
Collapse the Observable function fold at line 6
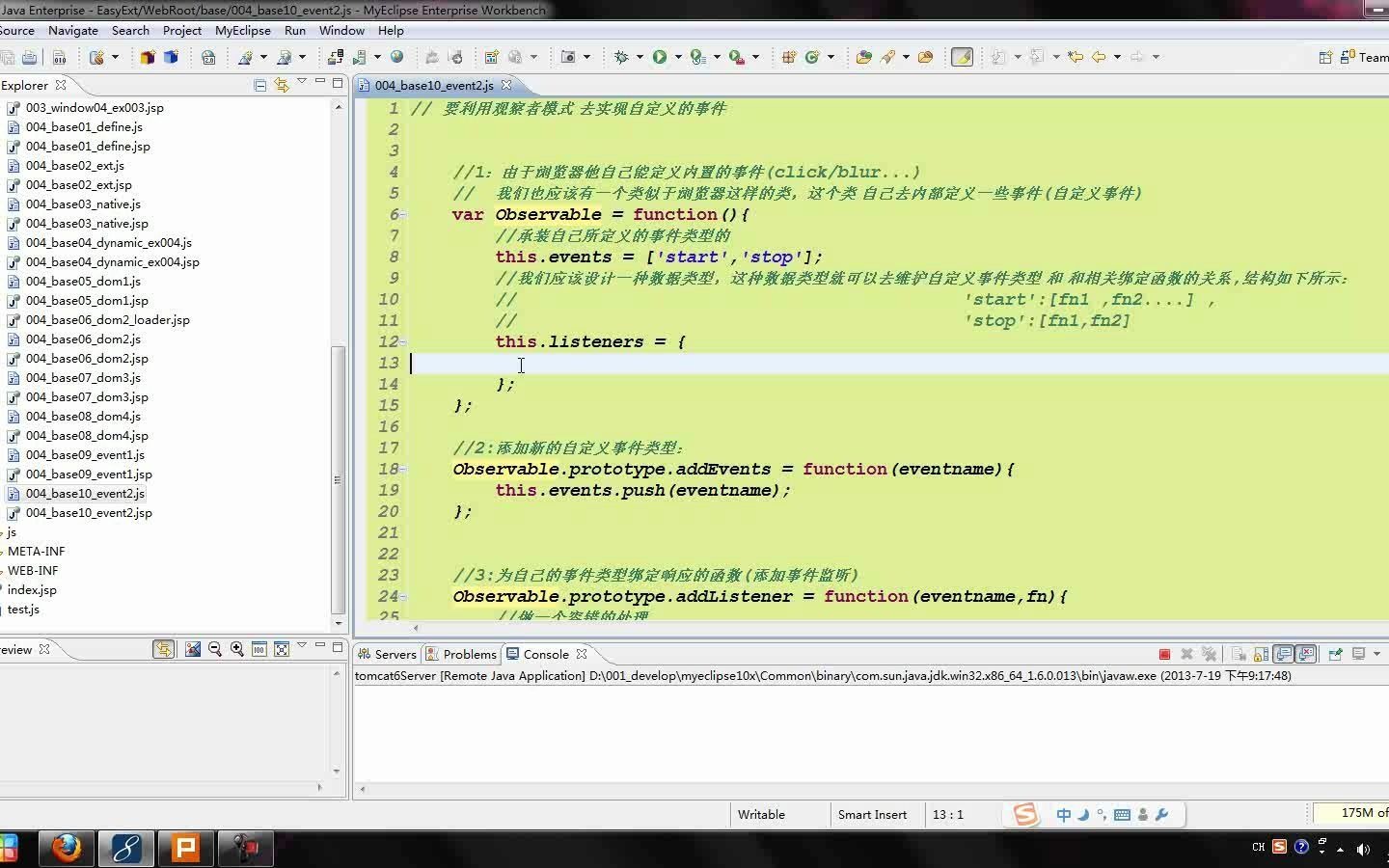tap(403, 215)
